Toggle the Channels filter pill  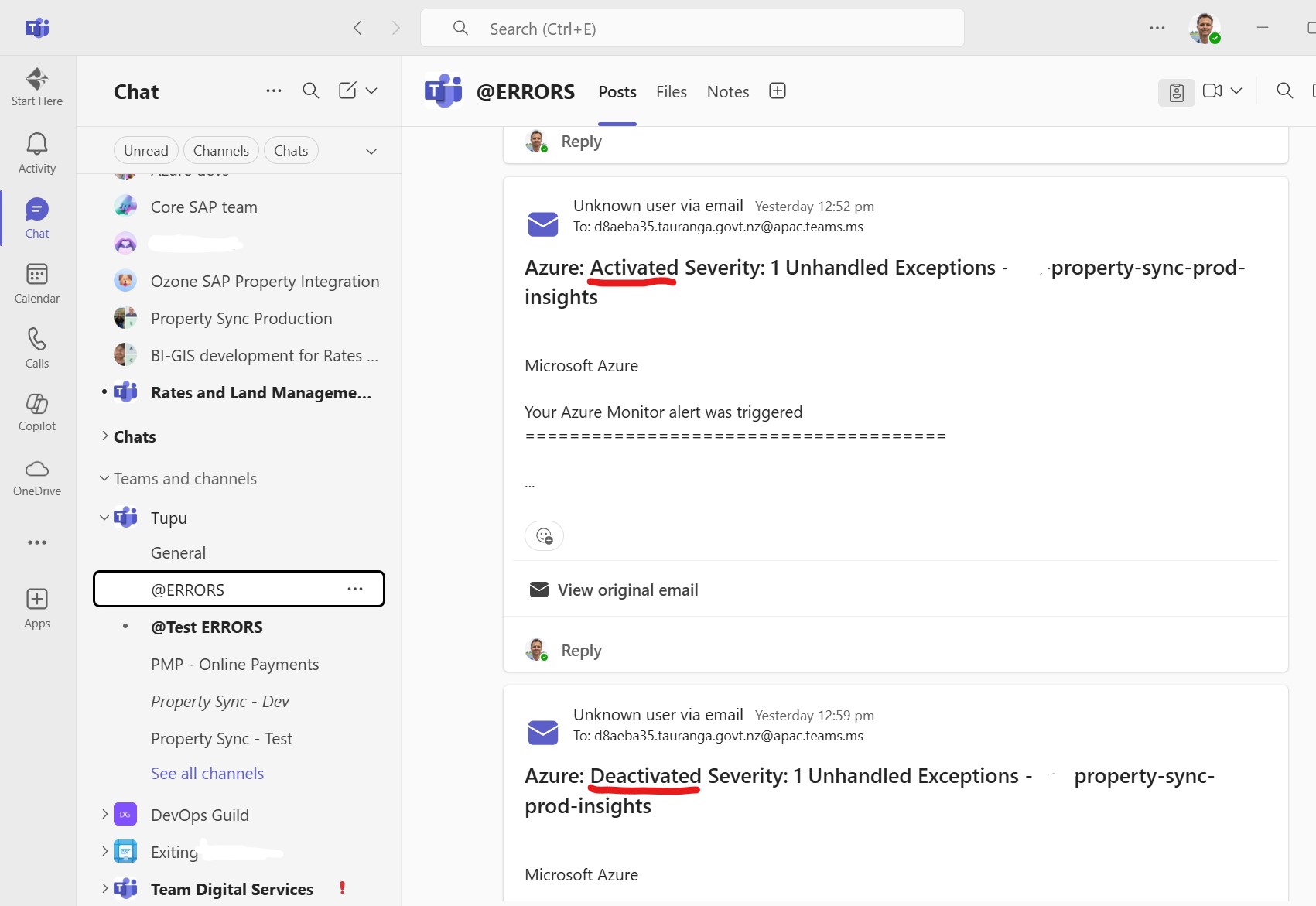(x=220, y=151)
